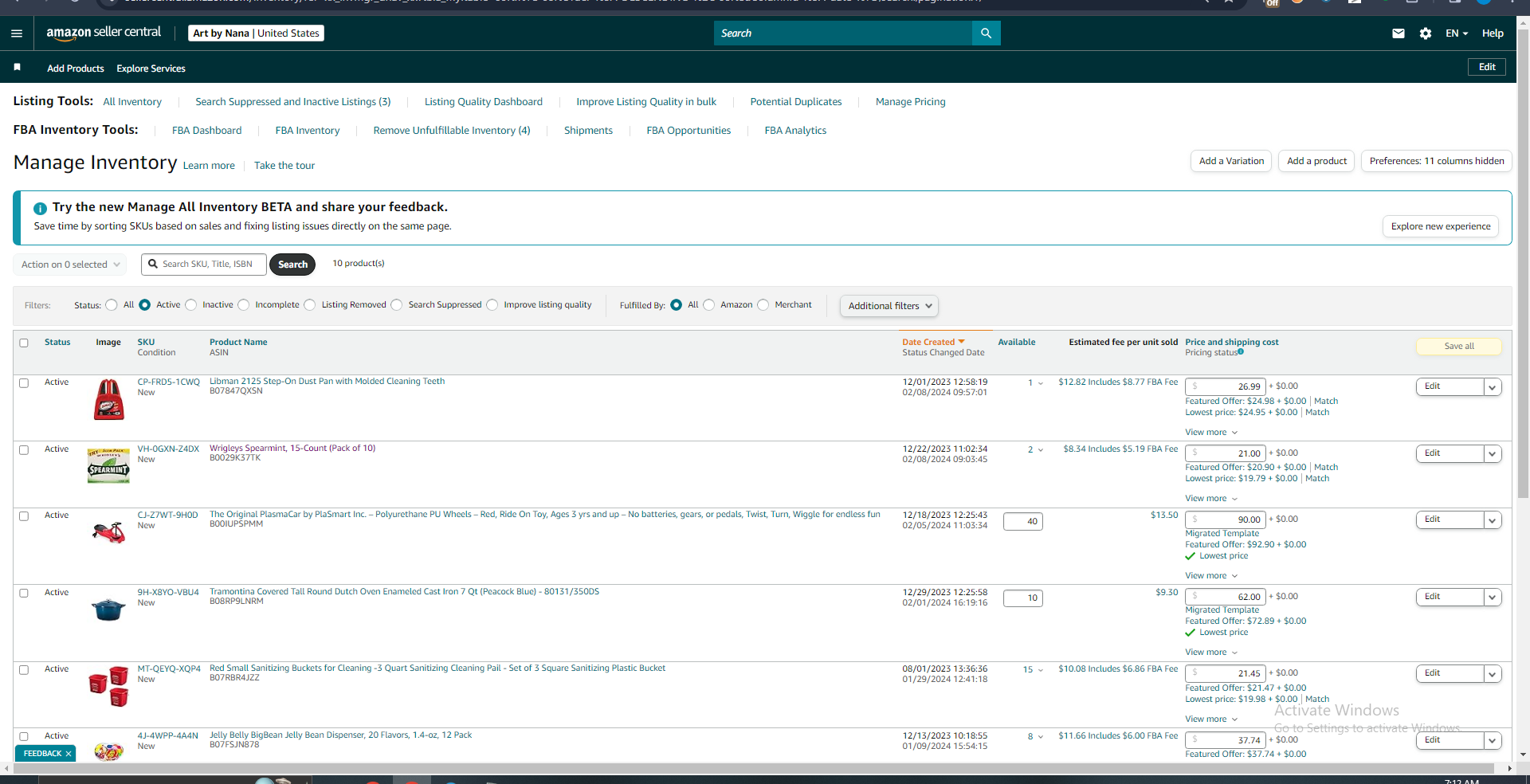Open the All Inventory listing tool

[132, 102]
